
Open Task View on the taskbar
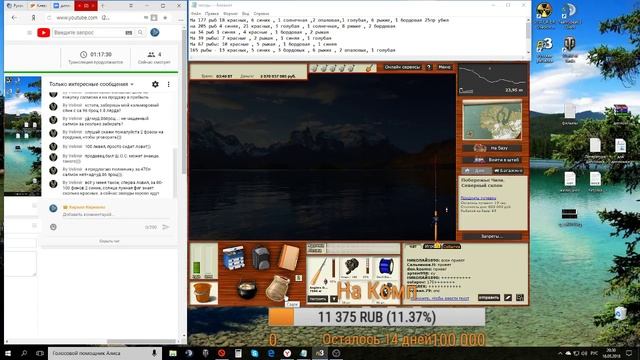point(40,353)
